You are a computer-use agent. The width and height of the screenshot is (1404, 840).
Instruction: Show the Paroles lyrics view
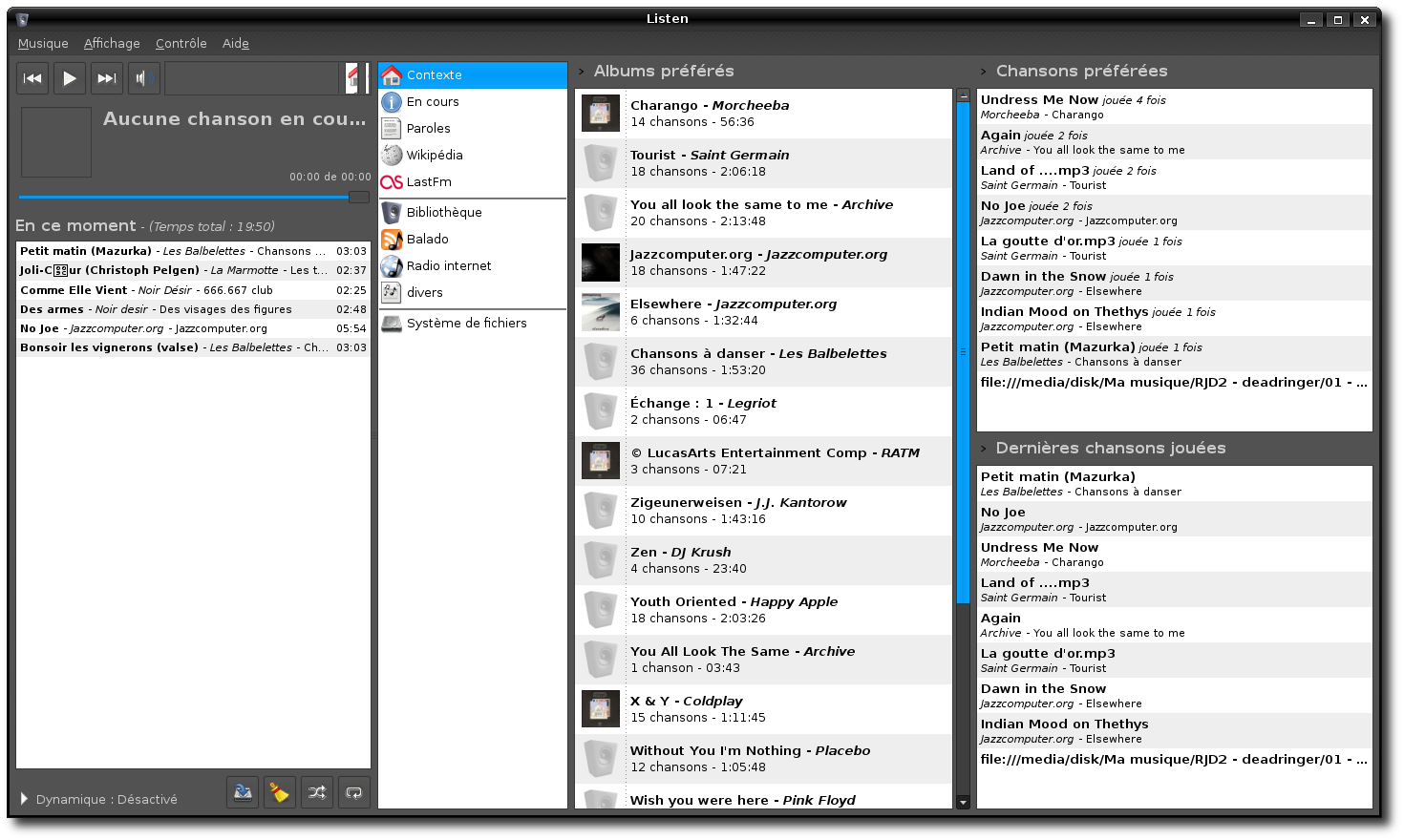coord(473,129)
